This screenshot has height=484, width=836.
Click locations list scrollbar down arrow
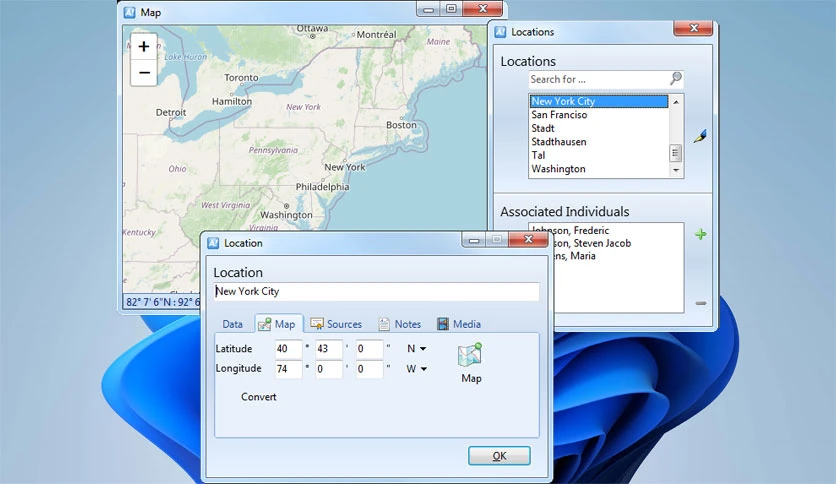click(x=676, y=171)
